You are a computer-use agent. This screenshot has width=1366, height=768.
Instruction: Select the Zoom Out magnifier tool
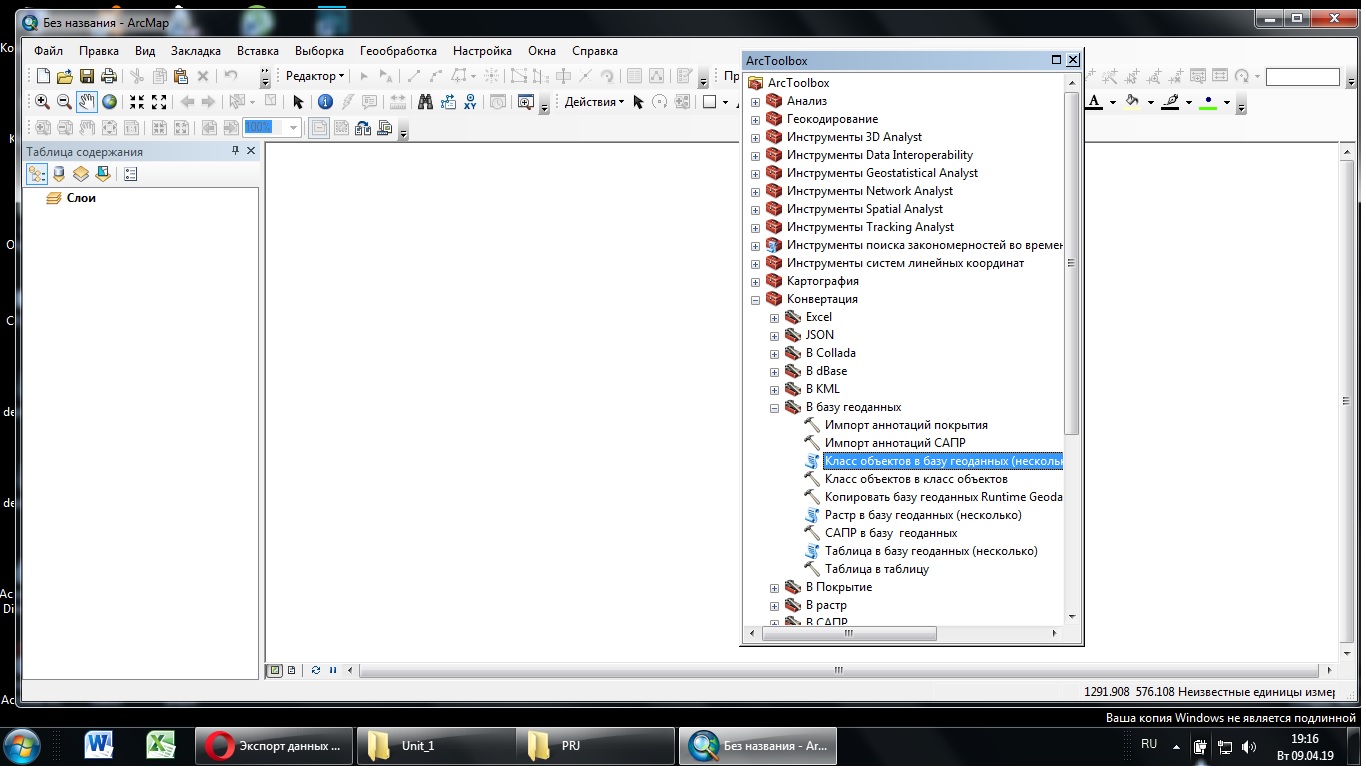click(64, 102)
